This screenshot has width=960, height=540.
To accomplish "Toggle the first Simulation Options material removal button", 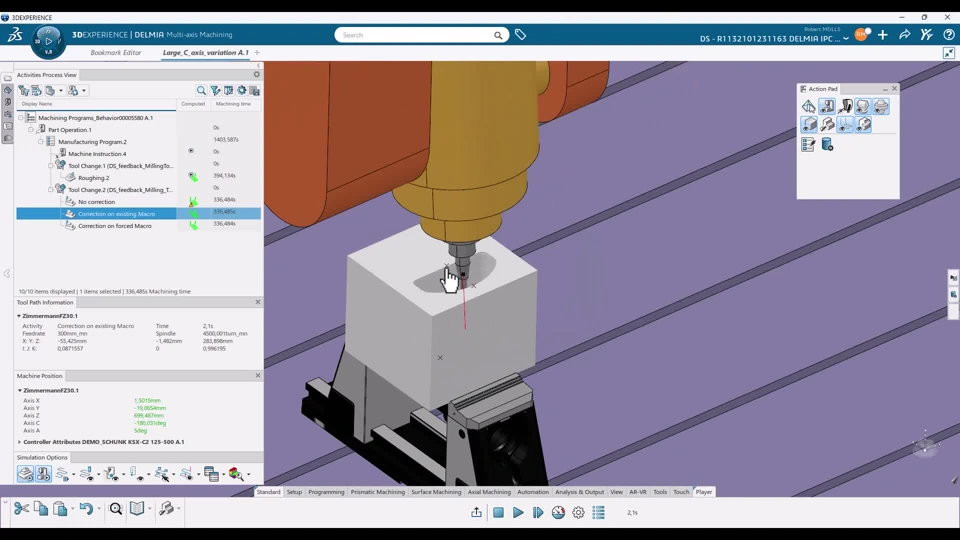I will coord(25,474).
